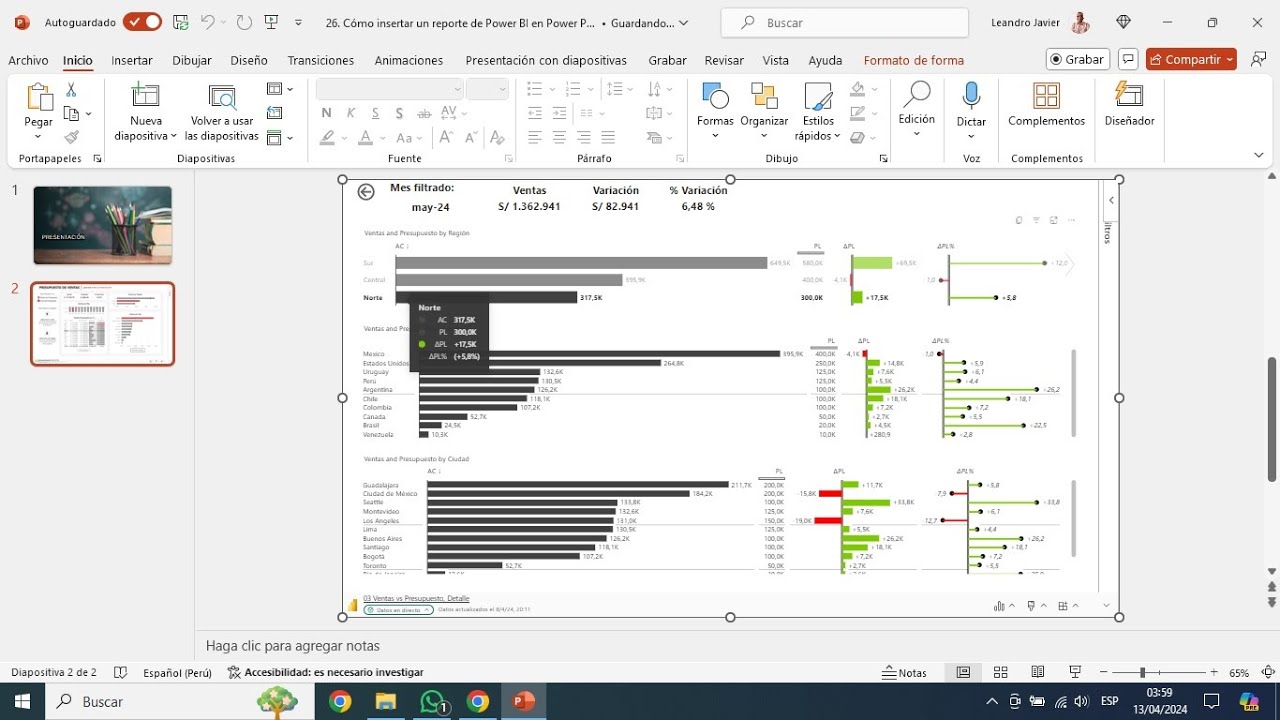
Task: Open the Insertar tab
Action: [132, 60]
